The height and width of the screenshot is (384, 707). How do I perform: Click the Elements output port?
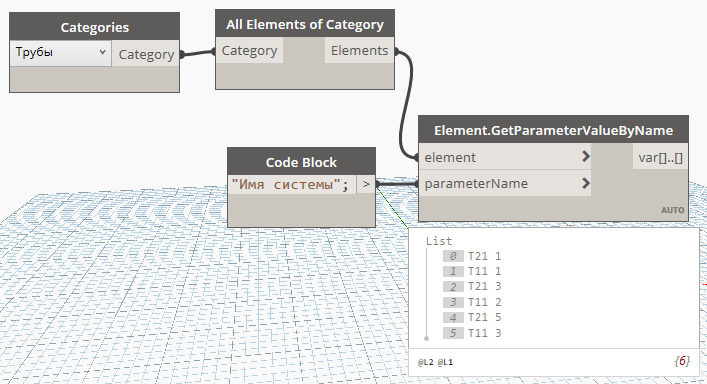pyautogui.click(x=359, y=50)
